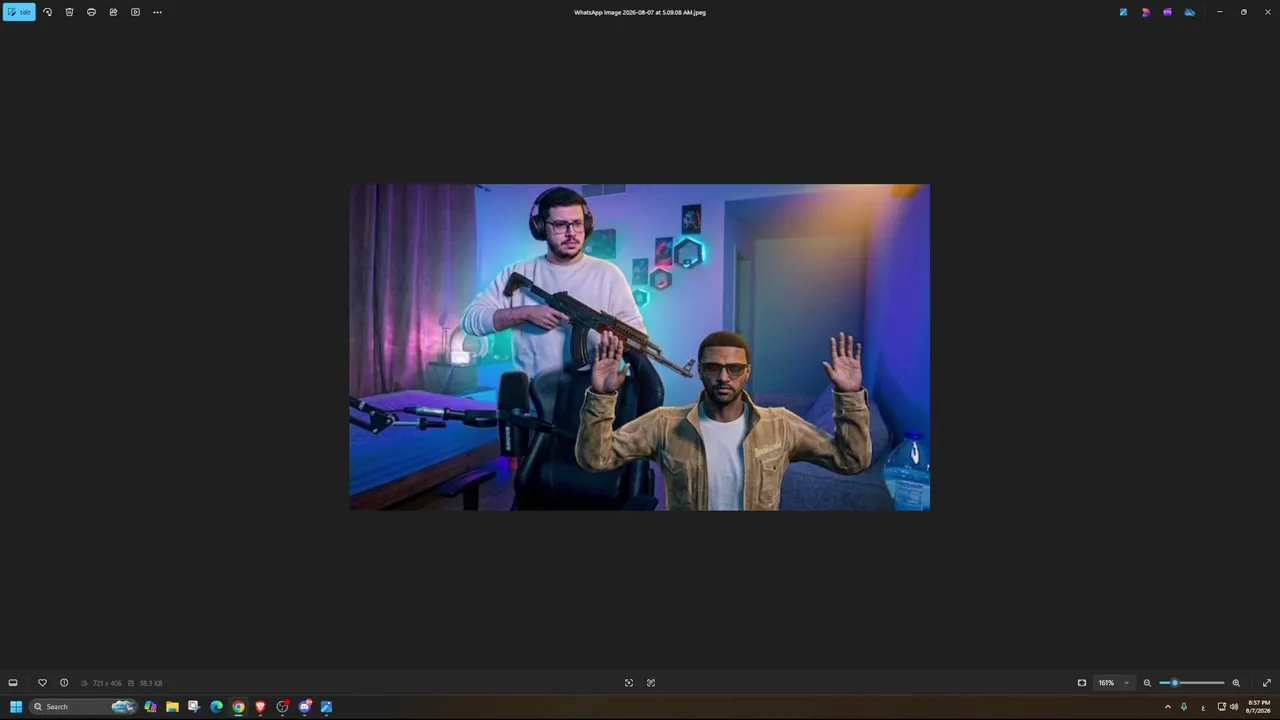This screenshot has width=1280, height=720.
Task: Rotate the image with the rotate icon
Action: pyautogui.click(x=47, y=12)
